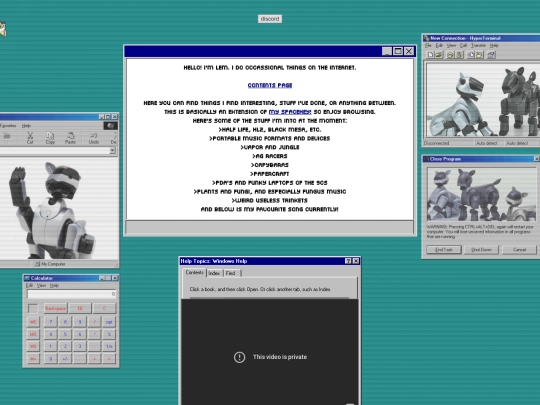Image resolution: width=540 pixels, height=405 pixels.
Task: Click the Call phone icon in HyperTerminal toolbar
Action: (x=450, y=54)
